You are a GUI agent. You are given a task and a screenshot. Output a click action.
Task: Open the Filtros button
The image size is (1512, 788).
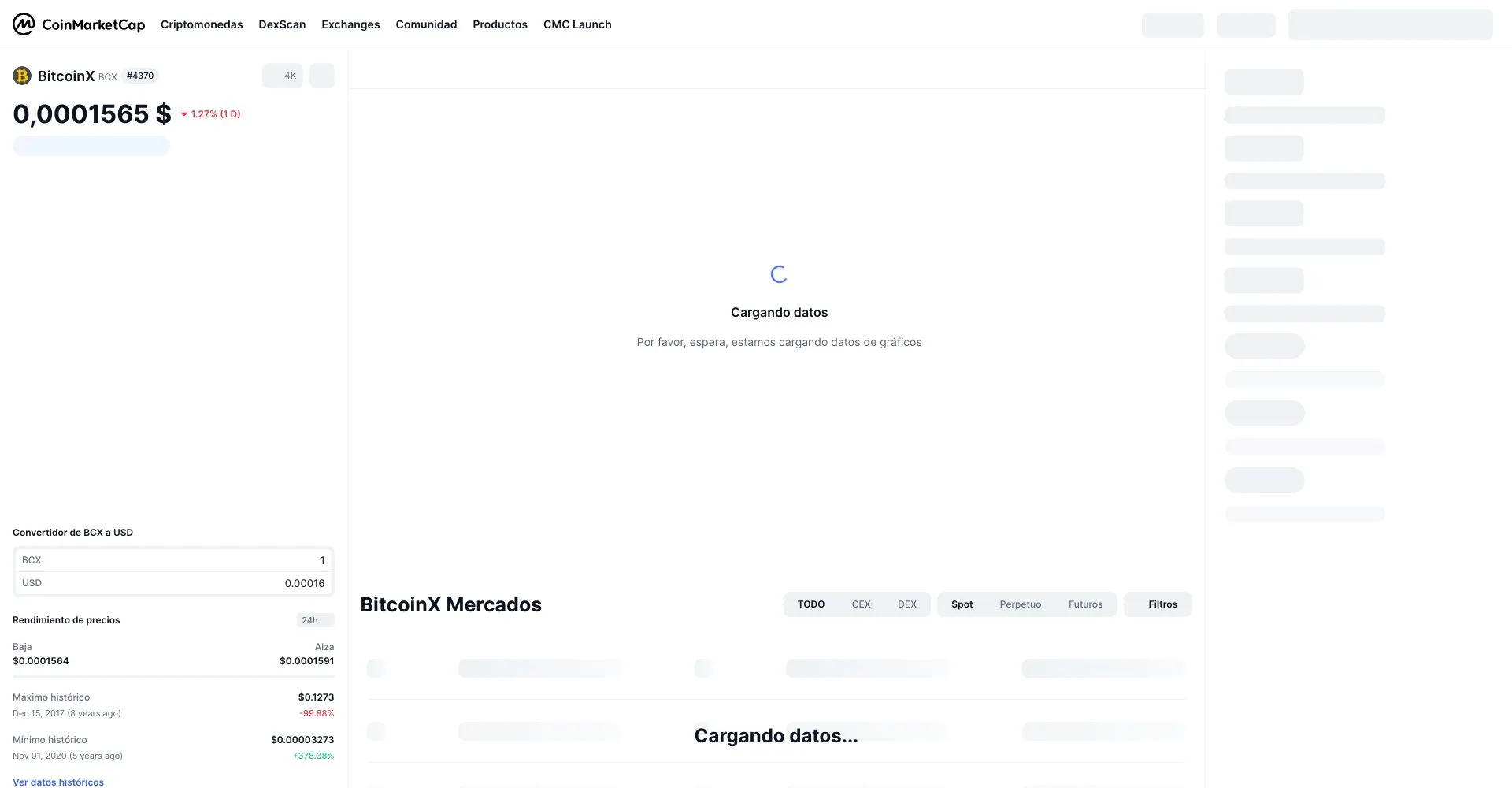coord(1158,604)
